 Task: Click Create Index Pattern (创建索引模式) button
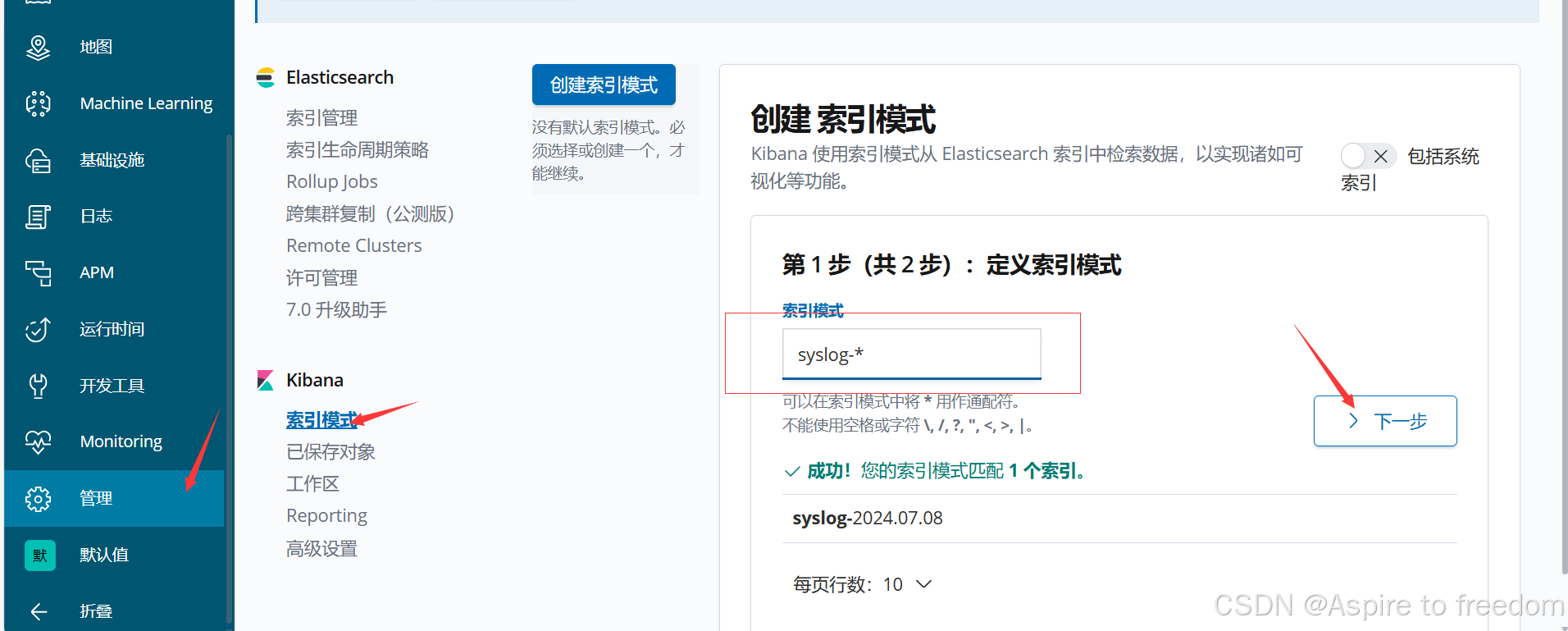pos(604,85)
